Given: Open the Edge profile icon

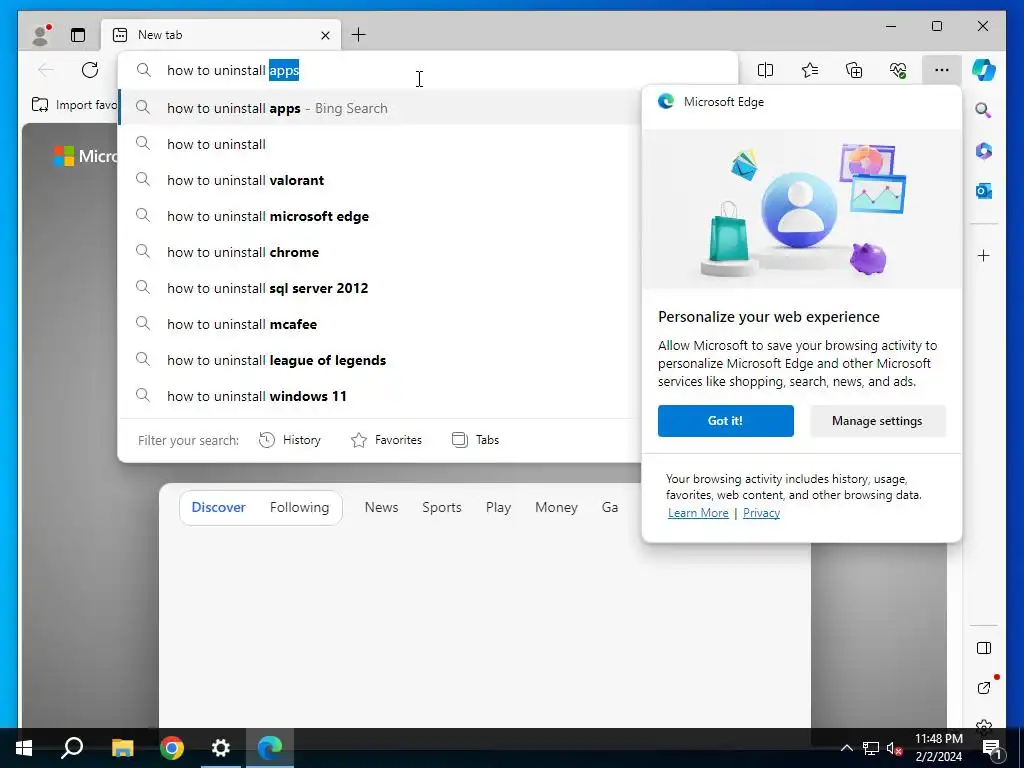Looking at the screenshot, I should coord(41,35).
